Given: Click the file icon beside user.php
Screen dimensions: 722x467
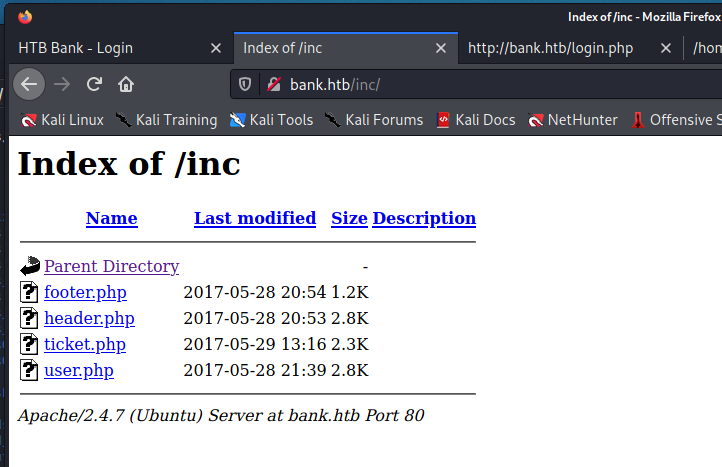Looking at the screenshot, I should [x=30, y=371].
